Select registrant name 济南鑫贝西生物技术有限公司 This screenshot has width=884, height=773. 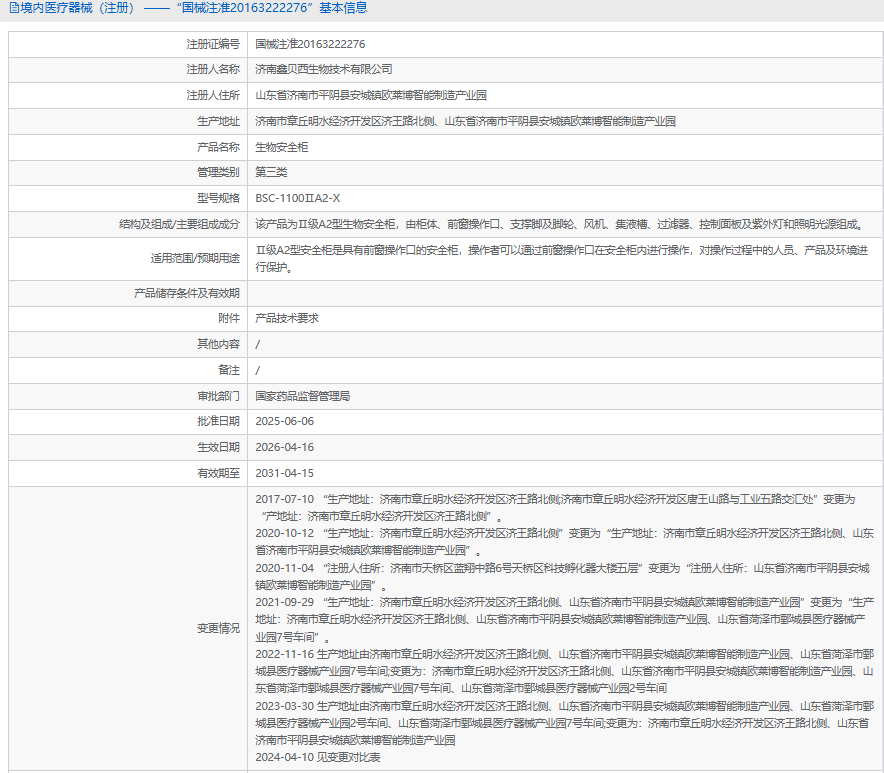tap(324, 69)
